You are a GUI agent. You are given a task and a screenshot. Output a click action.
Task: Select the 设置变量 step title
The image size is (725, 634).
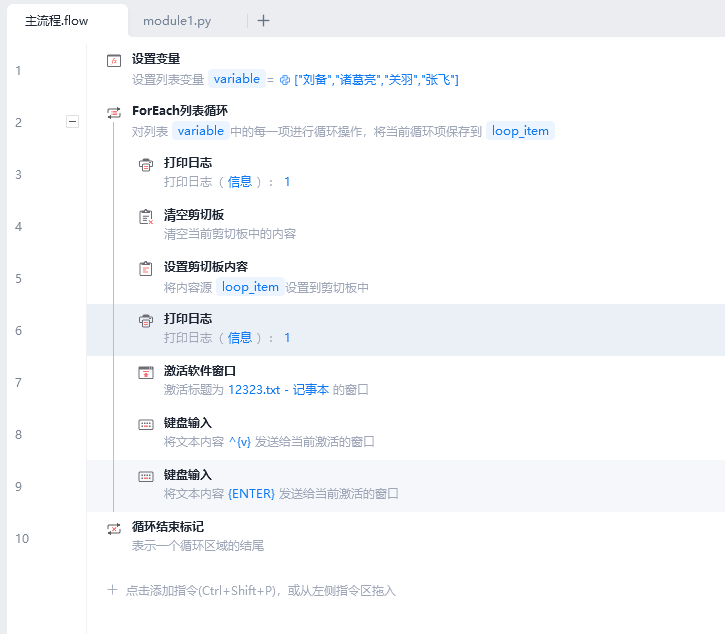(156, 59)
